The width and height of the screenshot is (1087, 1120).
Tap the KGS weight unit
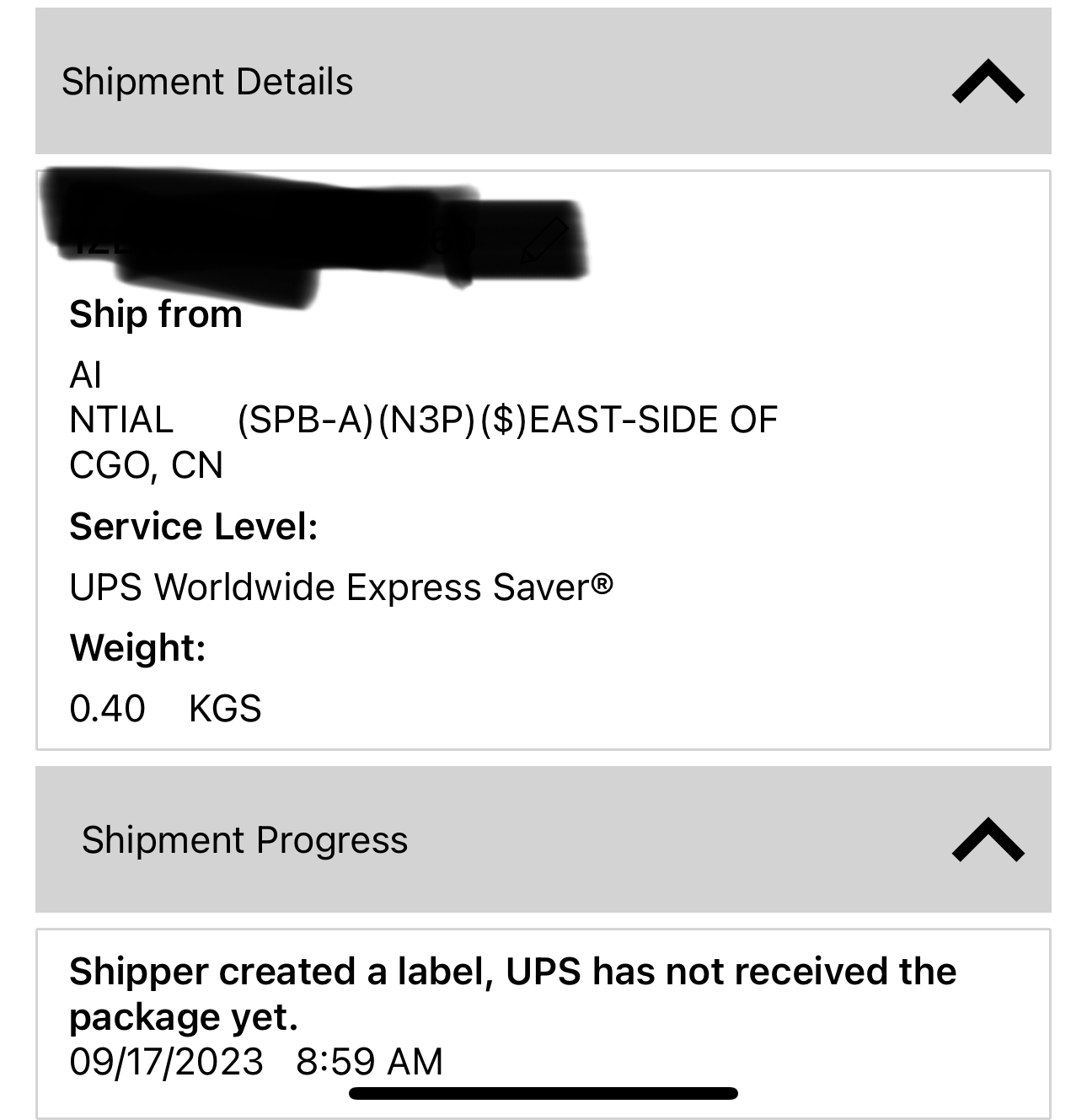[225, 709]
